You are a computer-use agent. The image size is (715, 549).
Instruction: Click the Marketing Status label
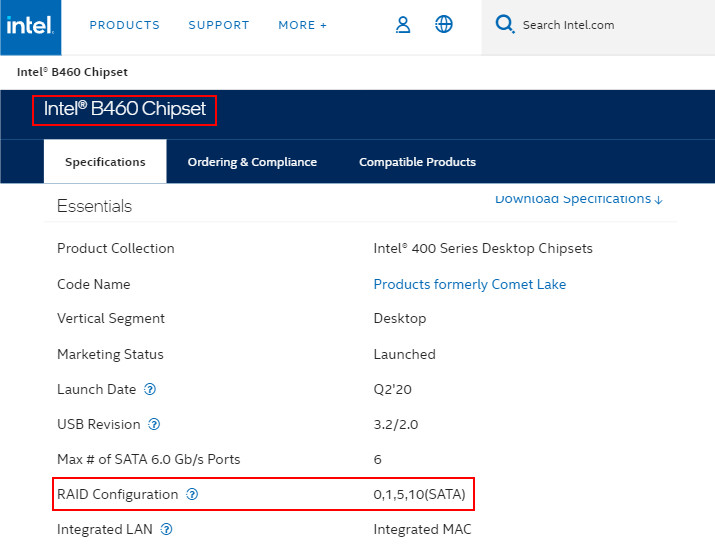[110, 354]
